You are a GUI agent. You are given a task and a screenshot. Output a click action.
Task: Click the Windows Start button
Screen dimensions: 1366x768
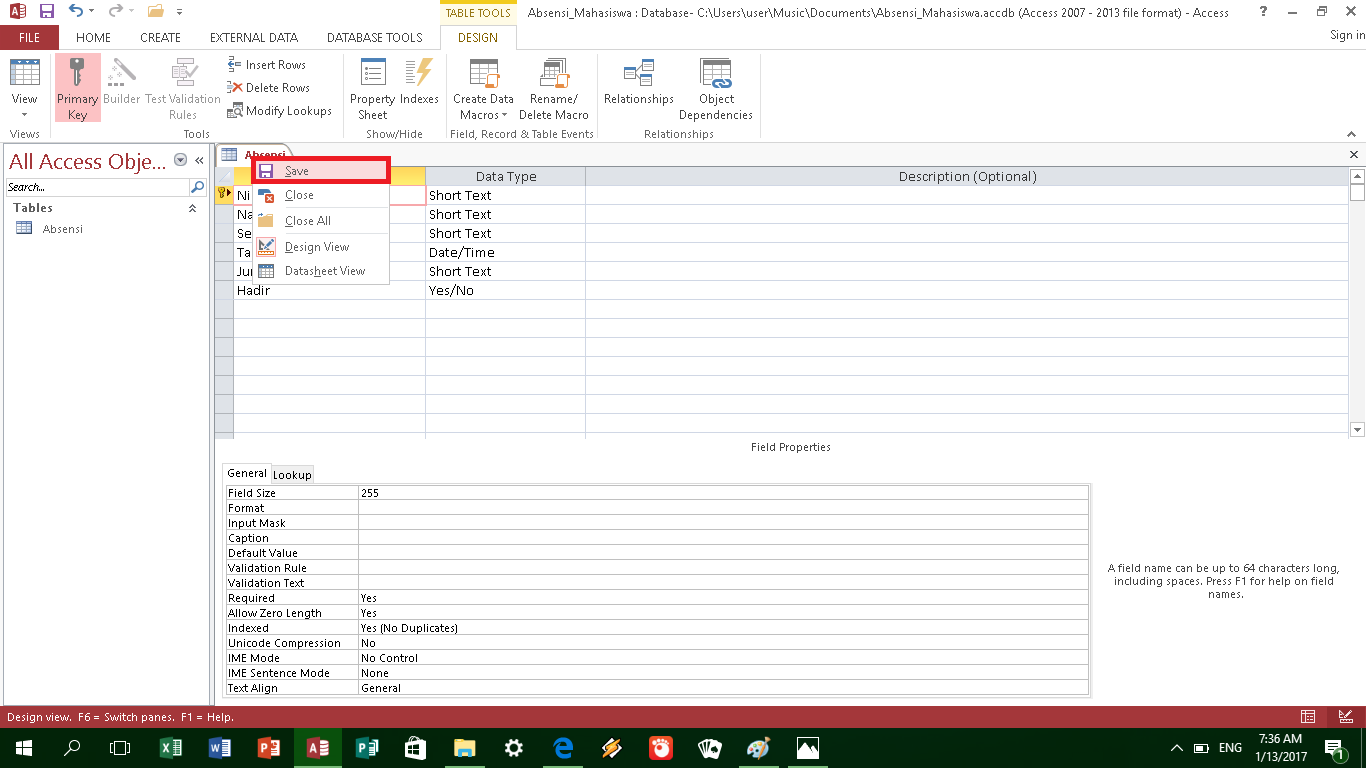pos(24,747)
